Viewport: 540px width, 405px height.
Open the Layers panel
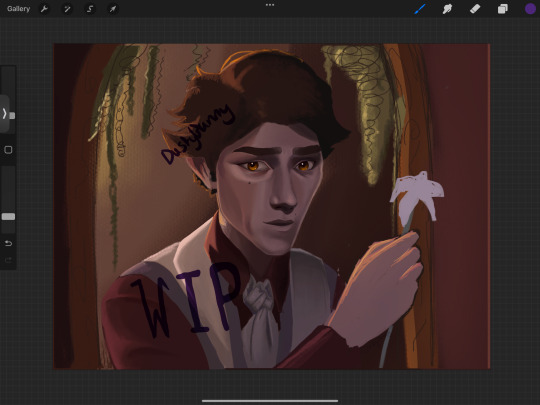[502, 9]
